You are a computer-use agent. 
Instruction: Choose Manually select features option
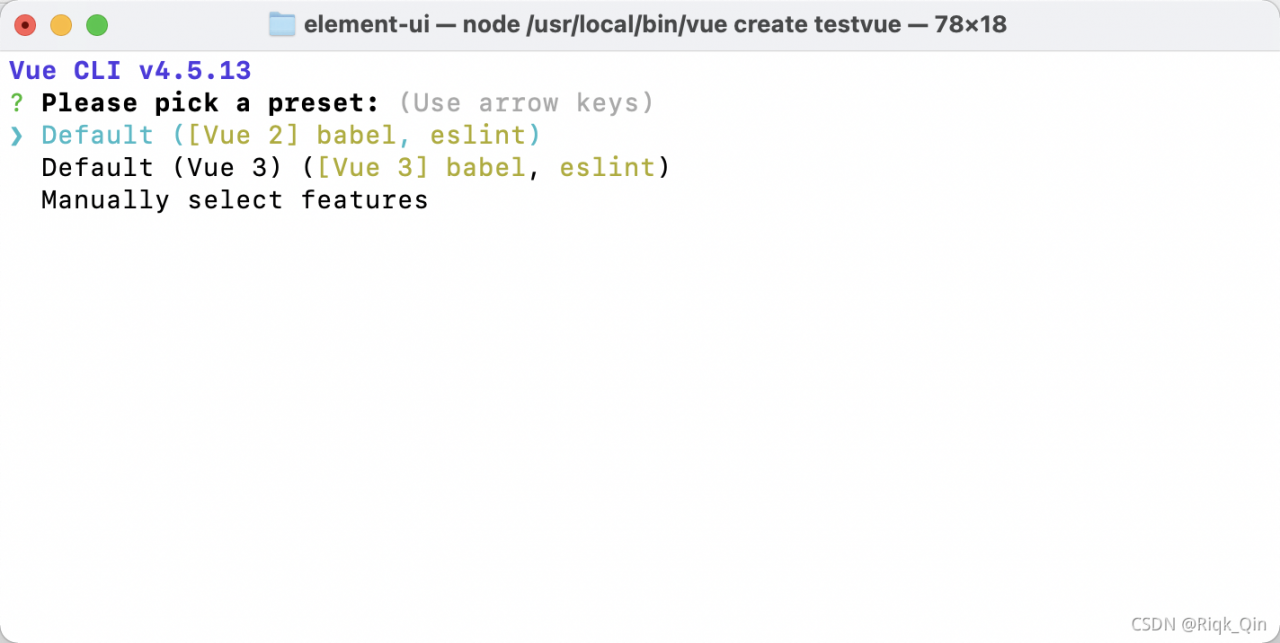[x=234, y=200]
